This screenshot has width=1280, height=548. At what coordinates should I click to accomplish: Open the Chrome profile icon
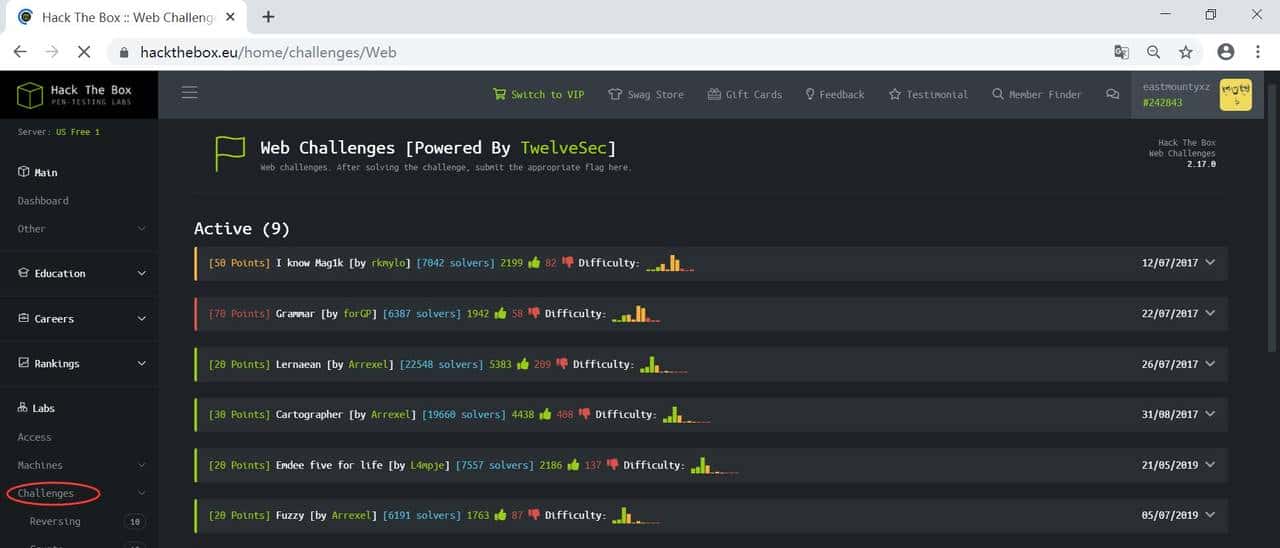pos(1225,52)
